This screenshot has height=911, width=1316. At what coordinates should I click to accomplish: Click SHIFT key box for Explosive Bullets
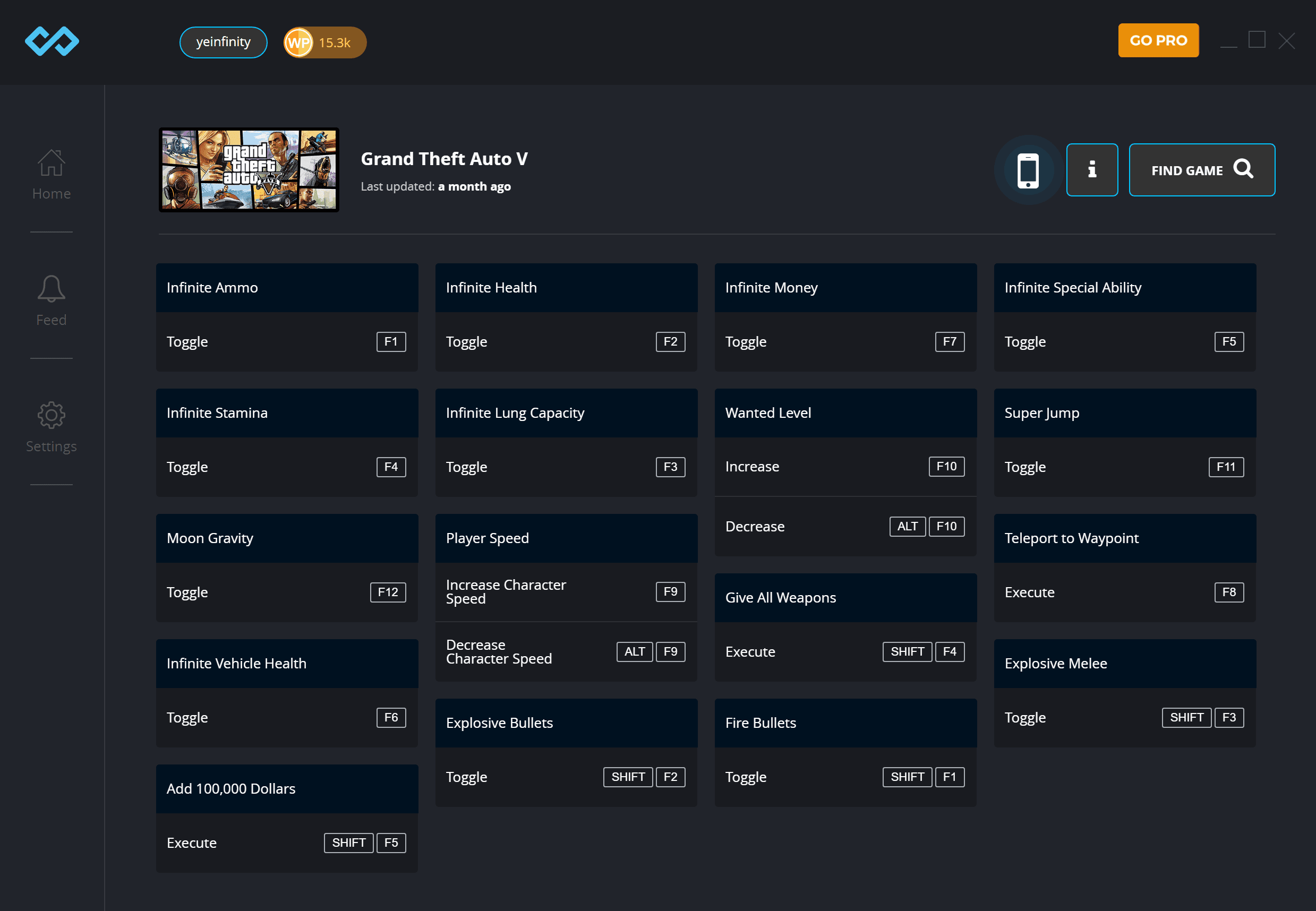[x=628, y=777]
